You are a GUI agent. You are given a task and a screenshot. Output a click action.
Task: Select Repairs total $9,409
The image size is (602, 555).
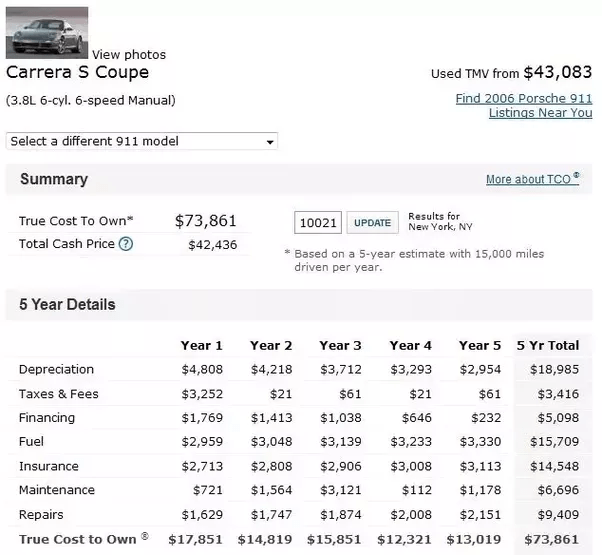pos(558,514)
